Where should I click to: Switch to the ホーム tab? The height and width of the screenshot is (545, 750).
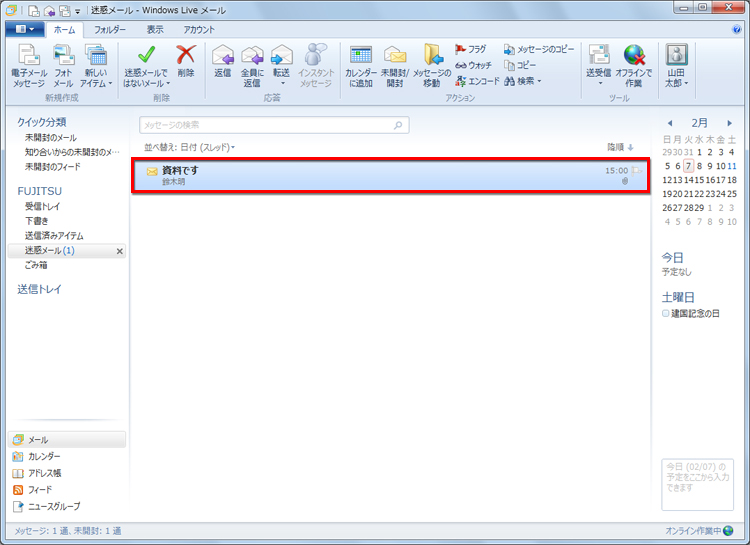click(65, 30)
